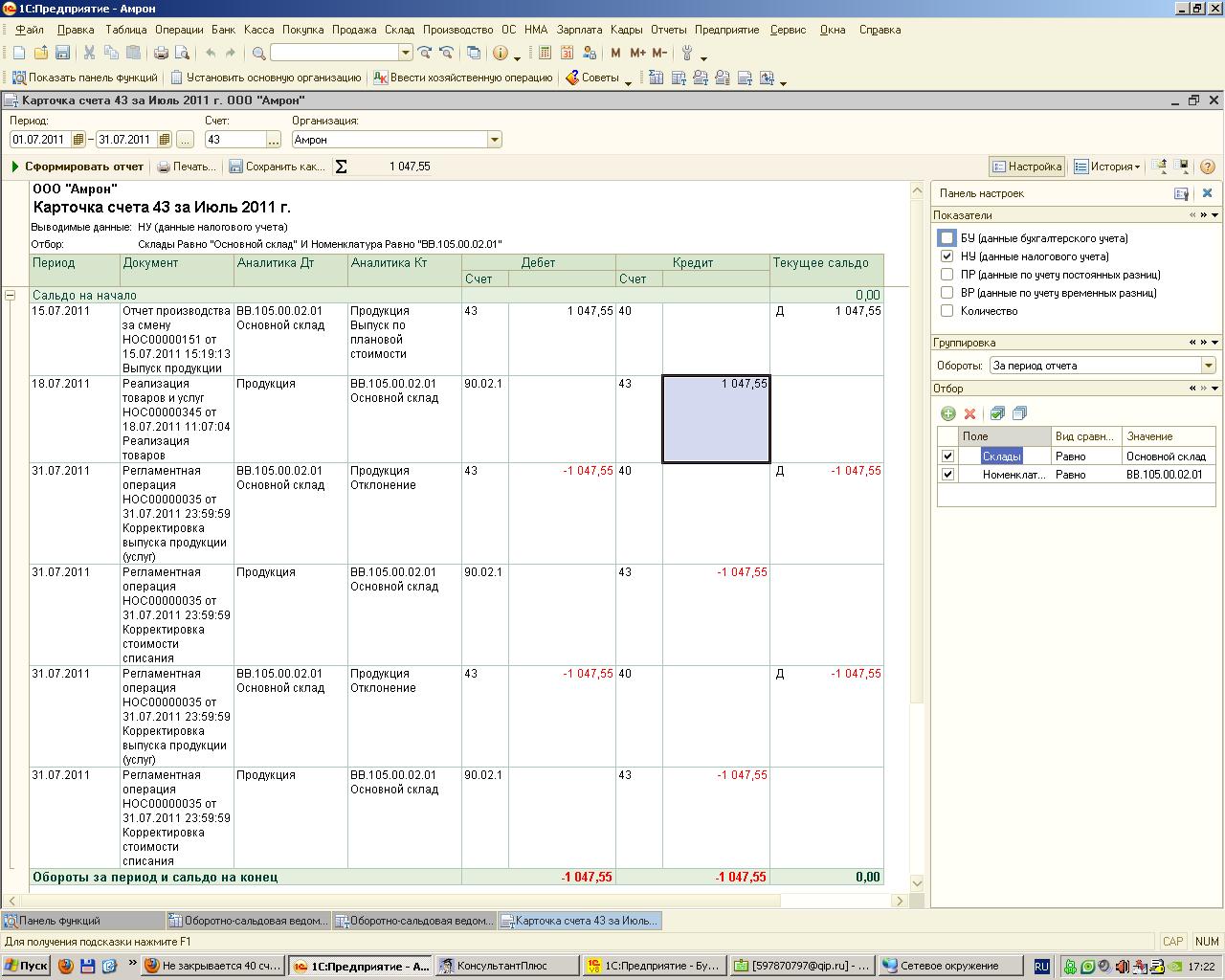The width and height of the screenshot is (1225, 980).
Task: Uncheck 'НУ (данные налогового учета)'
Action: 947,256
